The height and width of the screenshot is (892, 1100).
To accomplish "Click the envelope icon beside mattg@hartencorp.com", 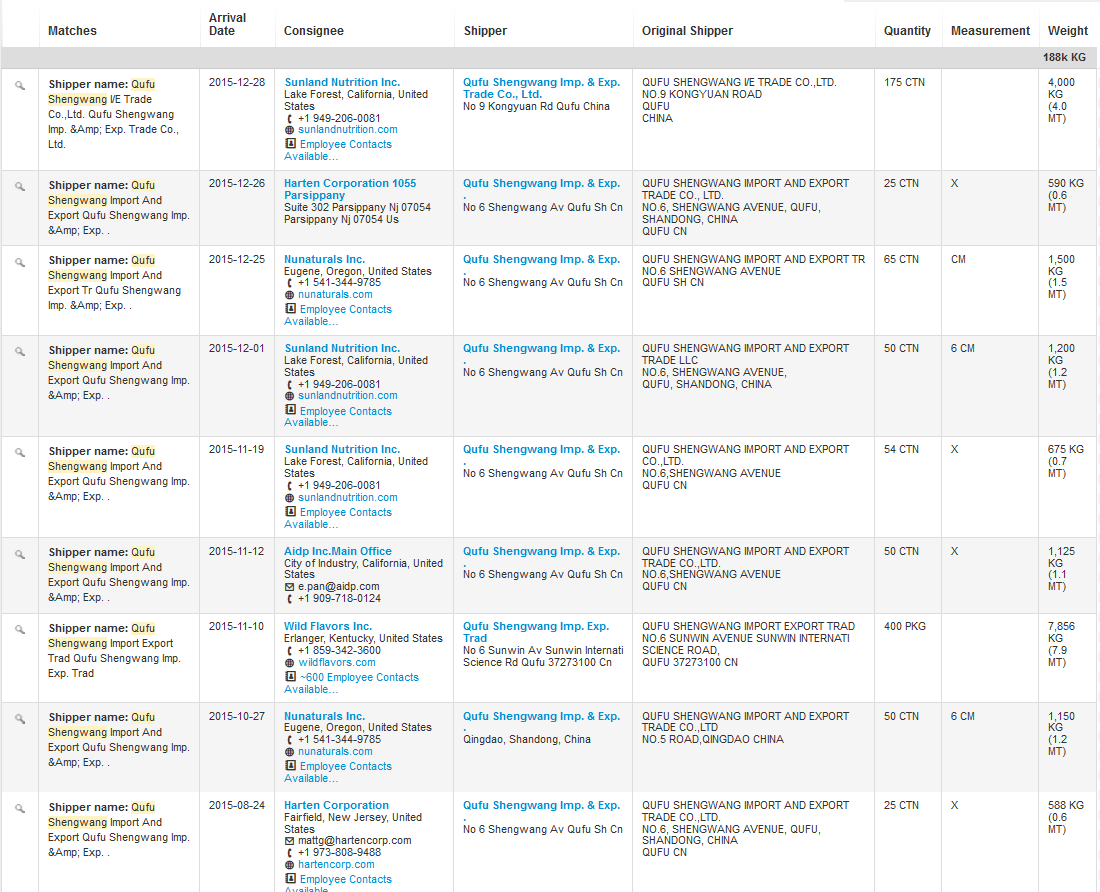I will click(x=289, y=841).
